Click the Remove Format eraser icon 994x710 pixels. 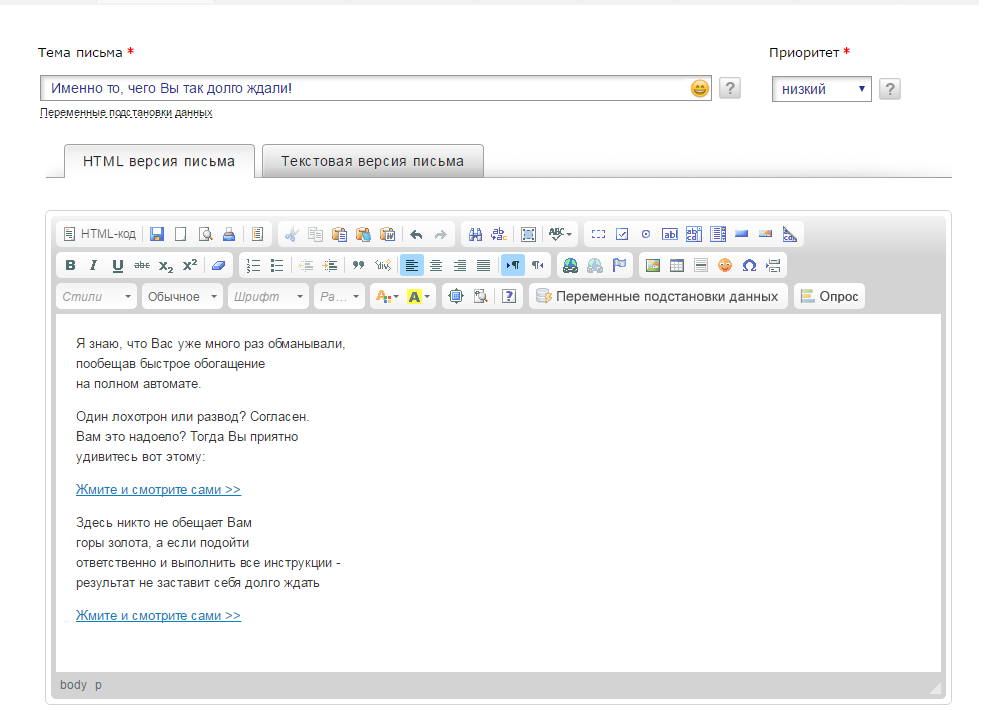[219, 266]
